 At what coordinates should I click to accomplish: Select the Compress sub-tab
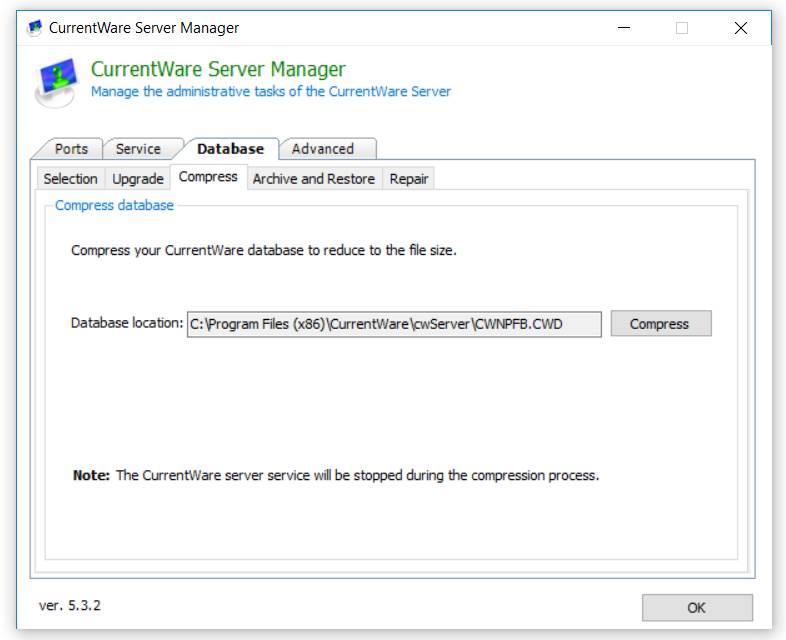point(208,177)
